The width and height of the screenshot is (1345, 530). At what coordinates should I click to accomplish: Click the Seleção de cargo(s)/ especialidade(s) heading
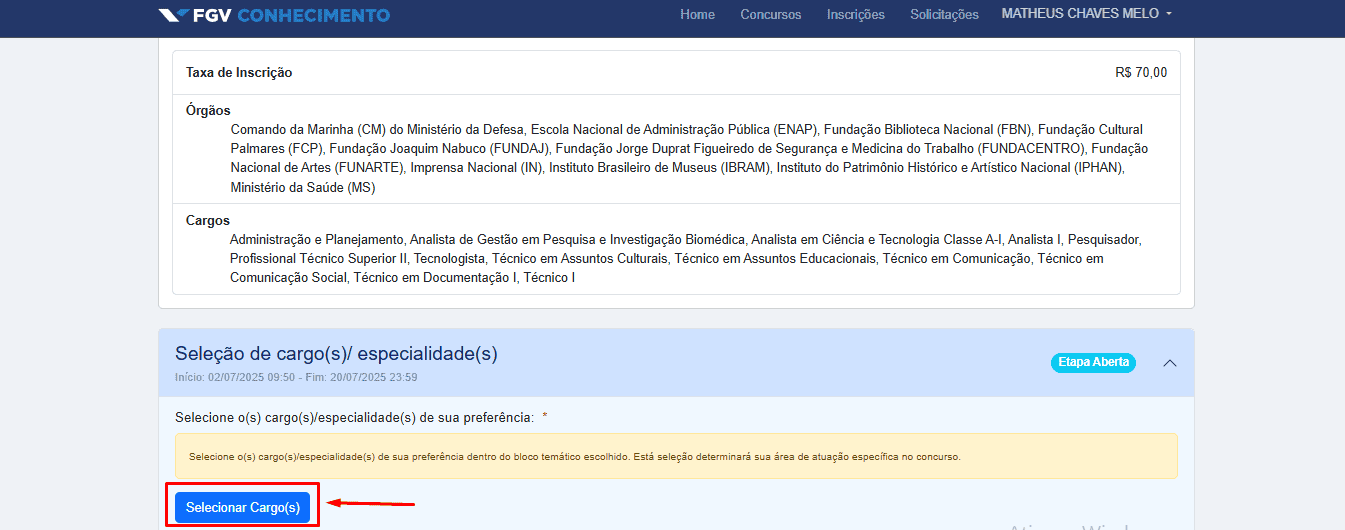tap(336, 354)
